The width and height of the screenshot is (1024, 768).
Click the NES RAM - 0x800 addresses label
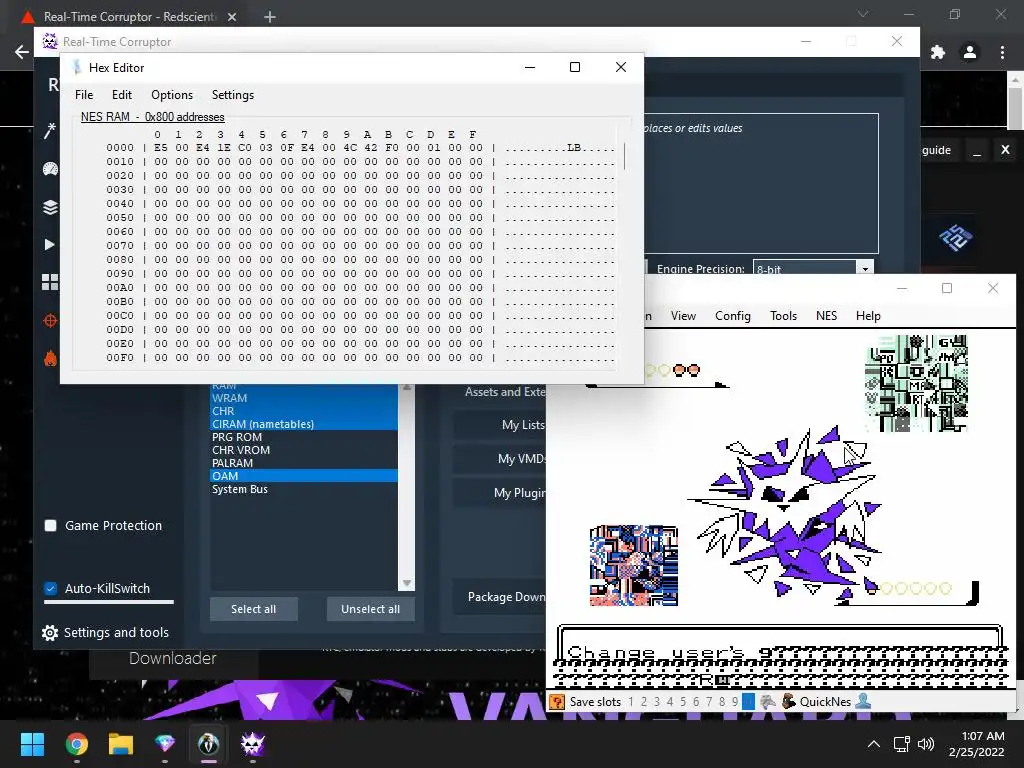click(153, 117)
